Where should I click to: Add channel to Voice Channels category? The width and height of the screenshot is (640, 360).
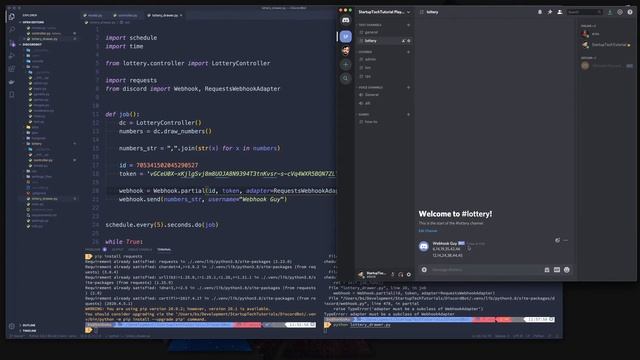tap(409, 87)
